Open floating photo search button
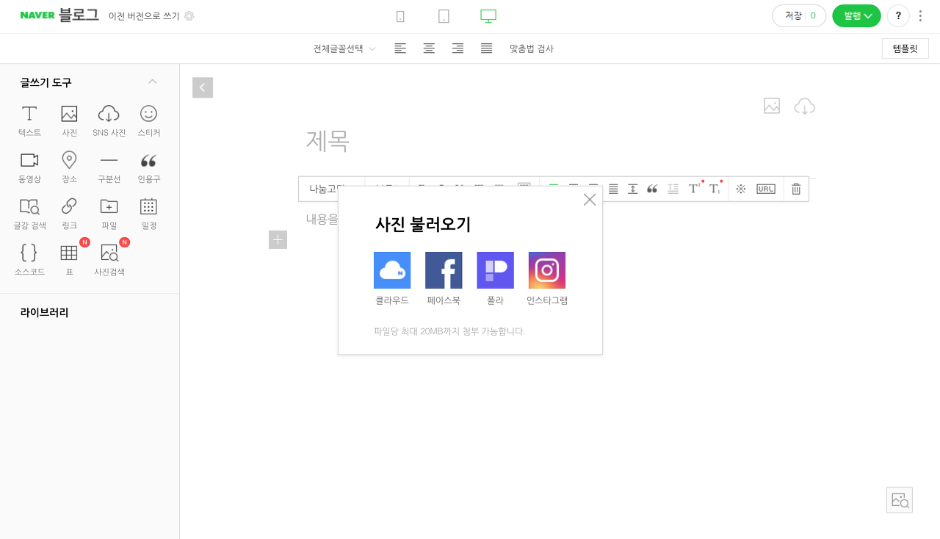This screenshot has width=940, height=539. [x=899, y=500]
